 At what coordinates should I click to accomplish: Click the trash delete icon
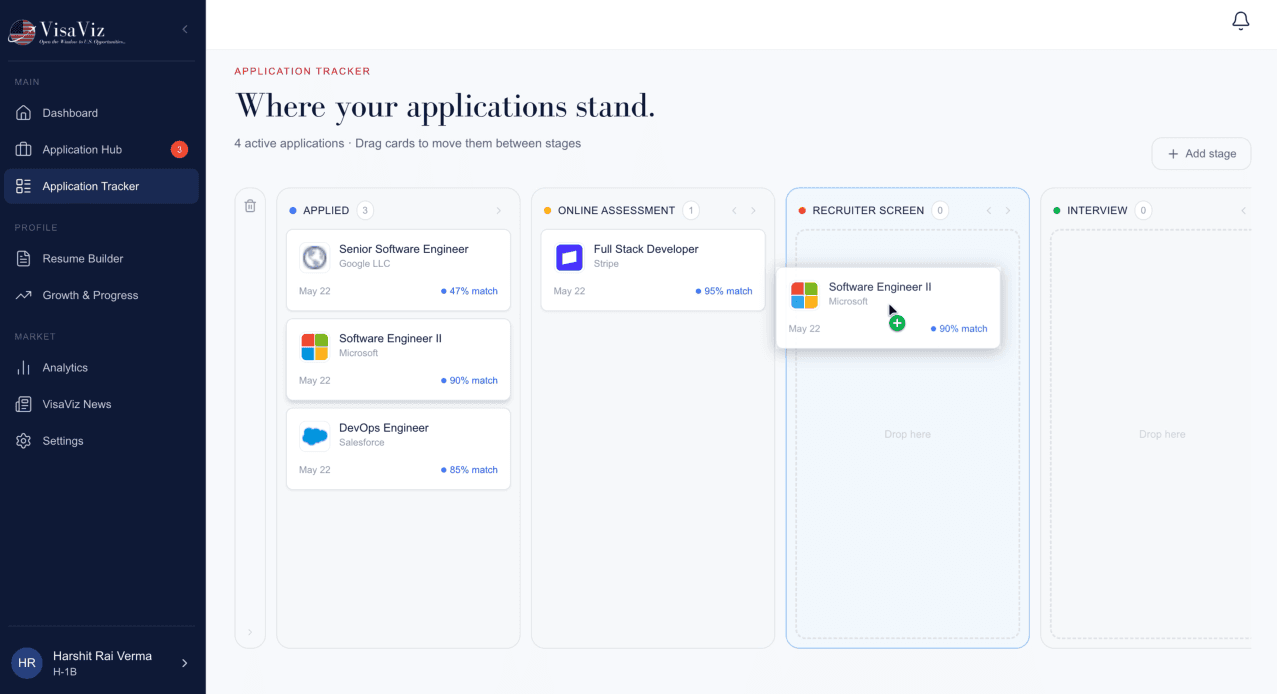pos(250,206)
